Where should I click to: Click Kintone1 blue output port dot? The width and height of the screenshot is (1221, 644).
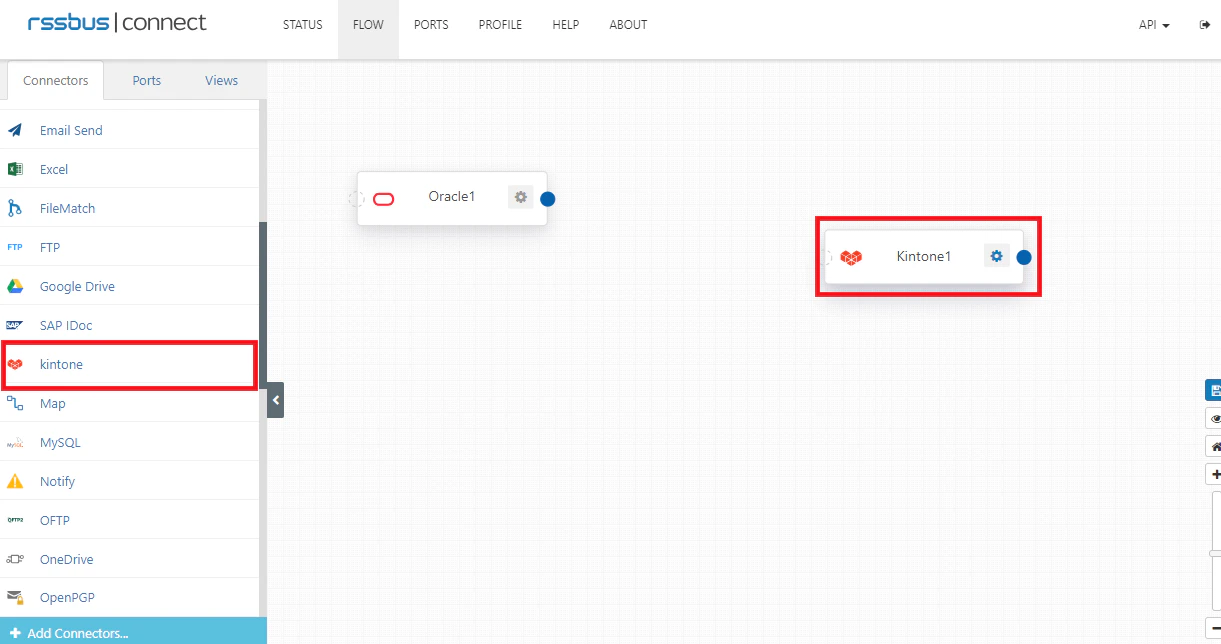click(x=1023, y=257)
